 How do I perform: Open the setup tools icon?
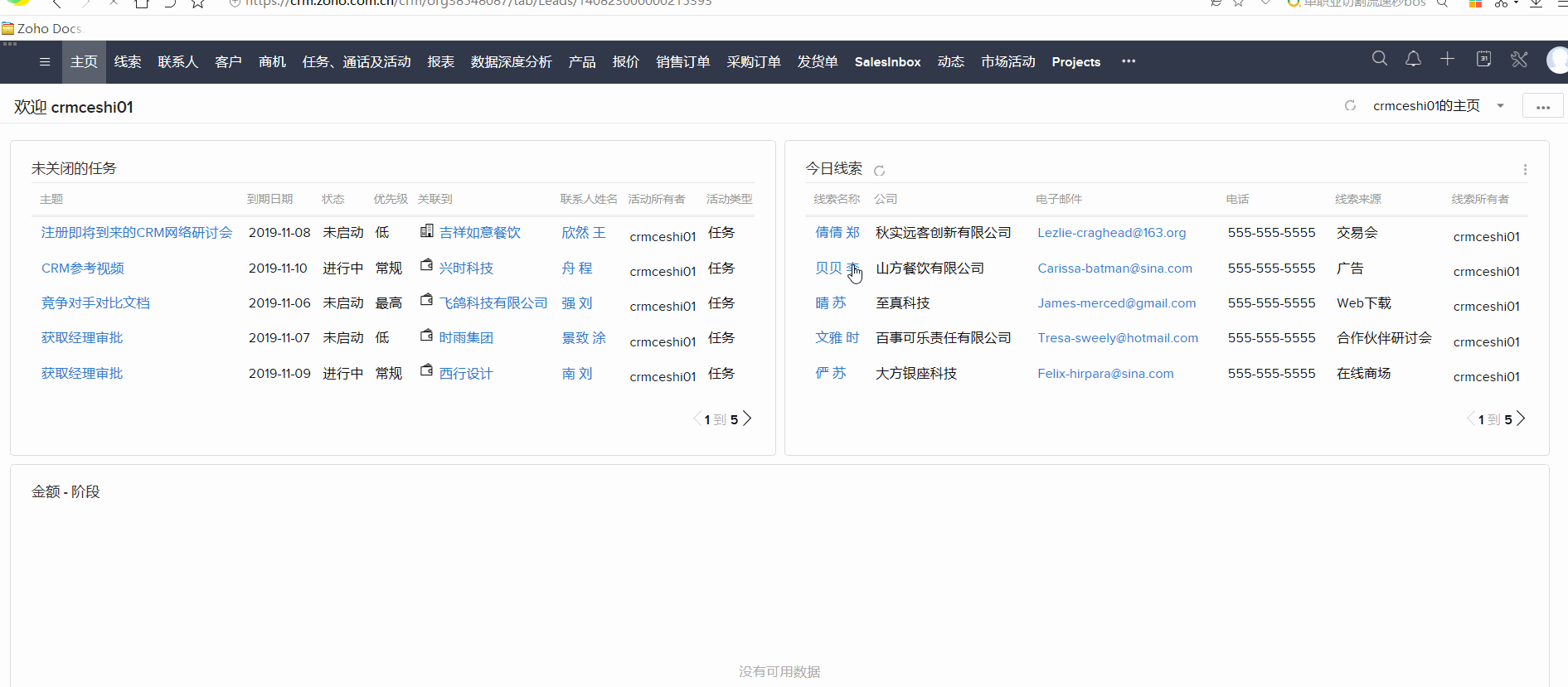(x=1518, y=59)
